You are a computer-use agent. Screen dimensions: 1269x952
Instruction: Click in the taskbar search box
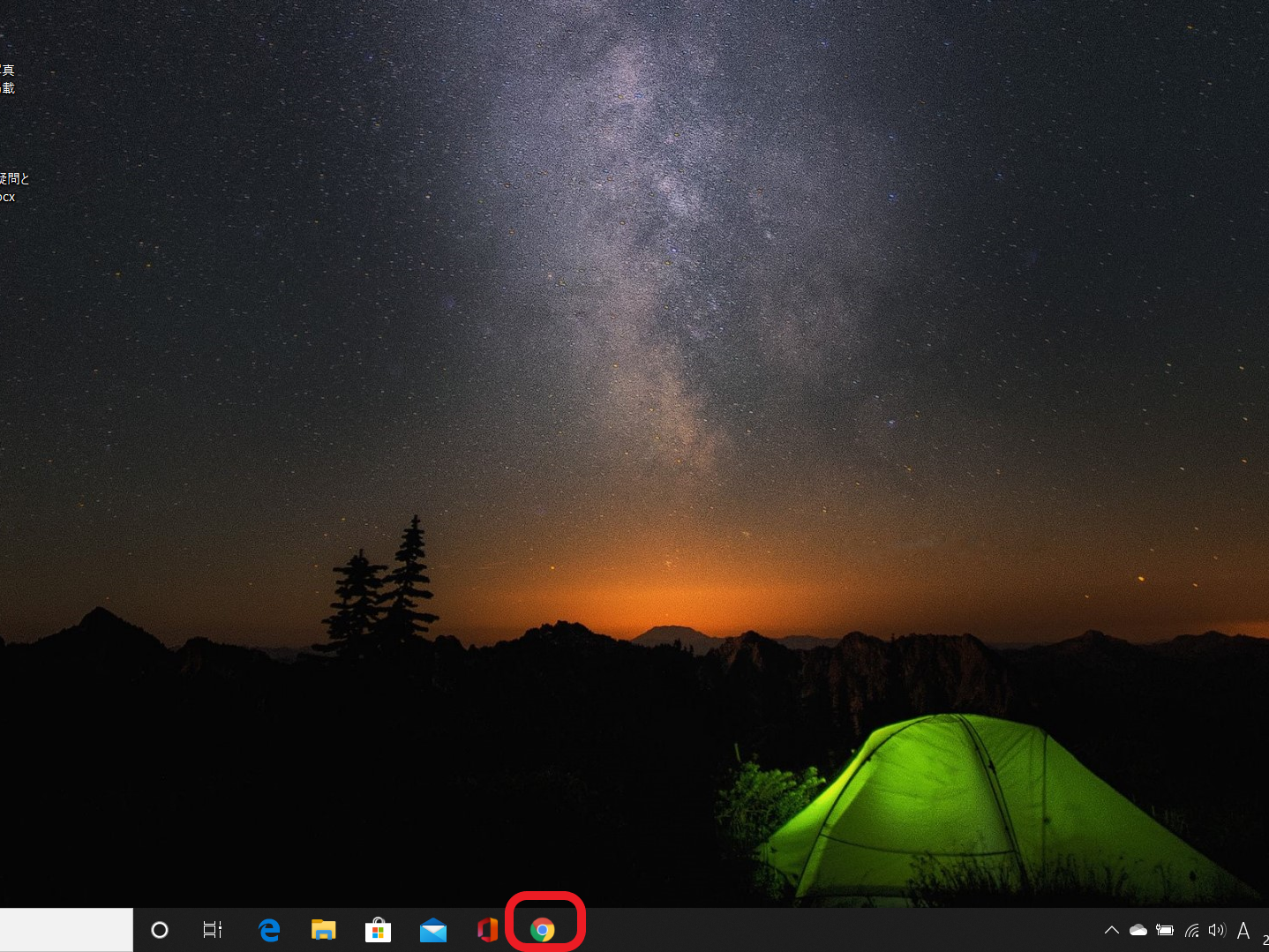(x=66, y=930)
